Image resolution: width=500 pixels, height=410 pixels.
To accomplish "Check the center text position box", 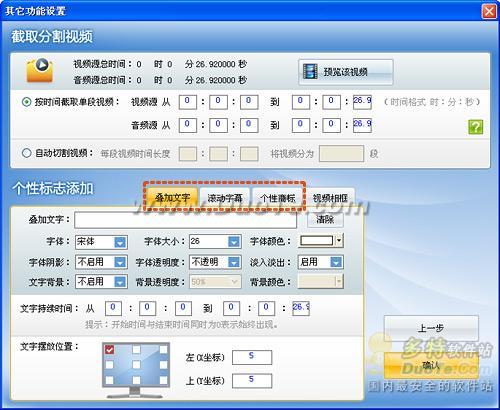I will (136, 365).
